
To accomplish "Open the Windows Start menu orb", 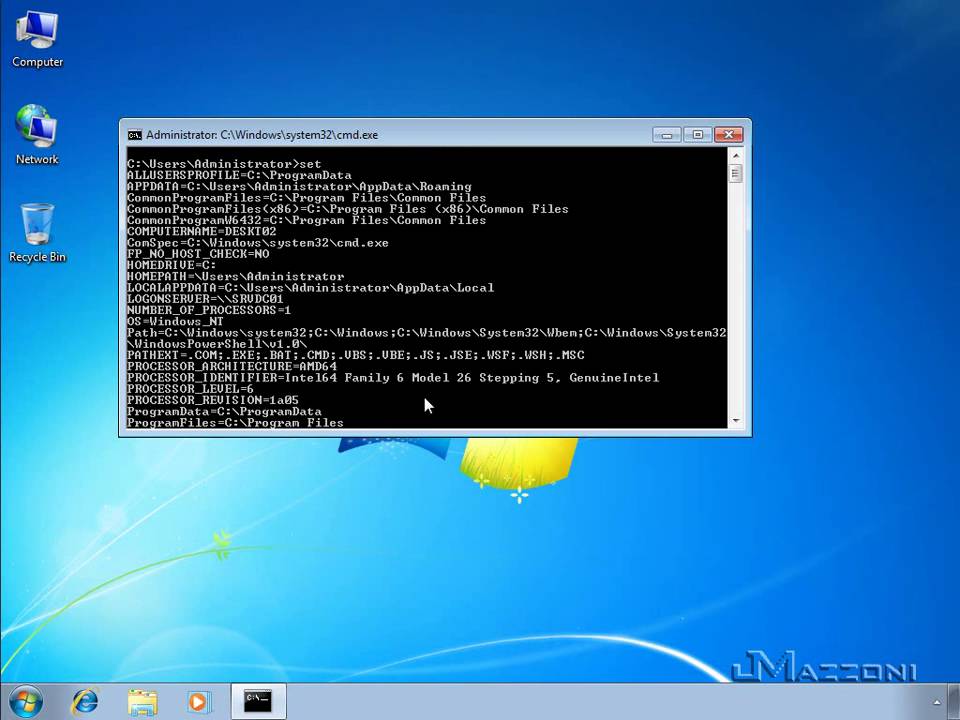I will coord(26,702).
